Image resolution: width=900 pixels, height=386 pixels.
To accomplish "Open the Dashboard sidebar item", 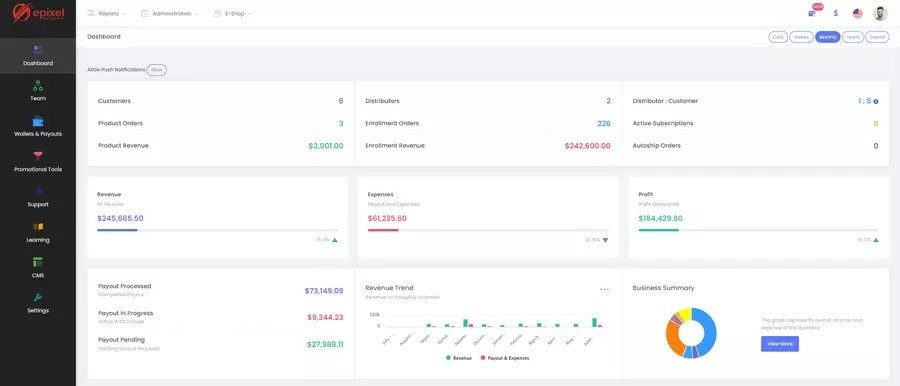I will pos(38,56).
